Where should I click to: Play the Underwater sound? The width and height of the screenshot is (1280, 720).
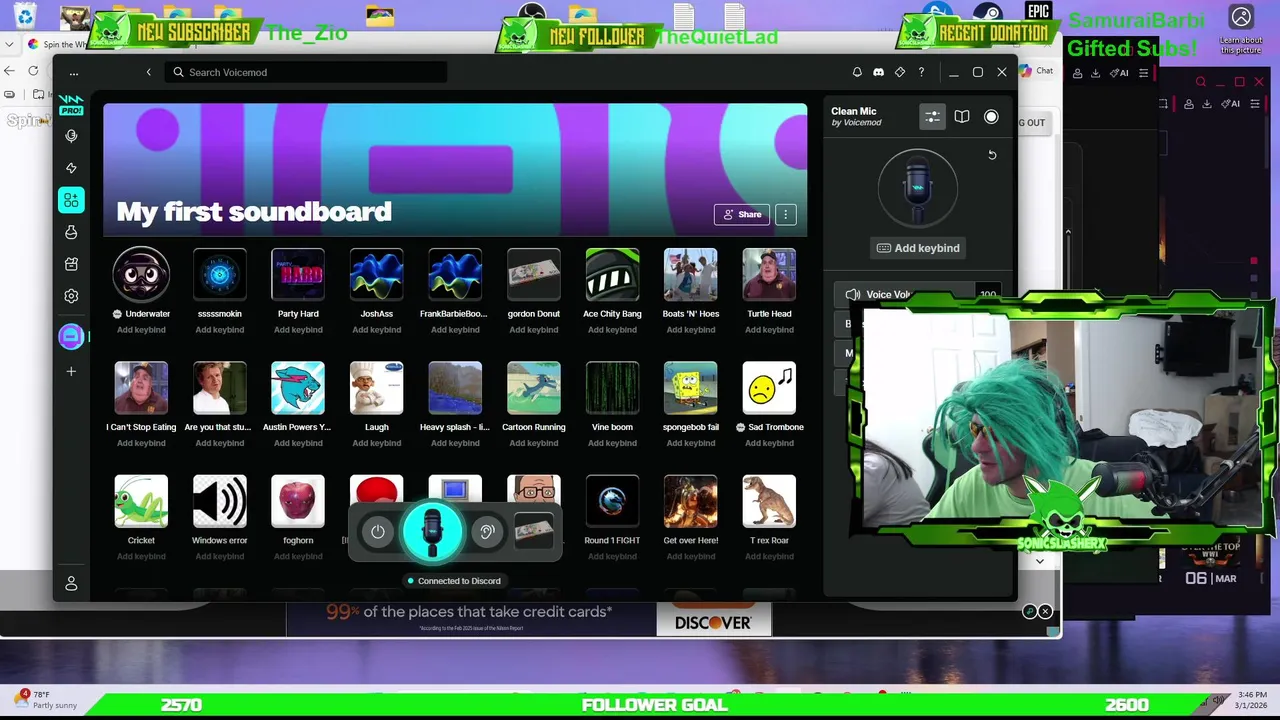141,274
